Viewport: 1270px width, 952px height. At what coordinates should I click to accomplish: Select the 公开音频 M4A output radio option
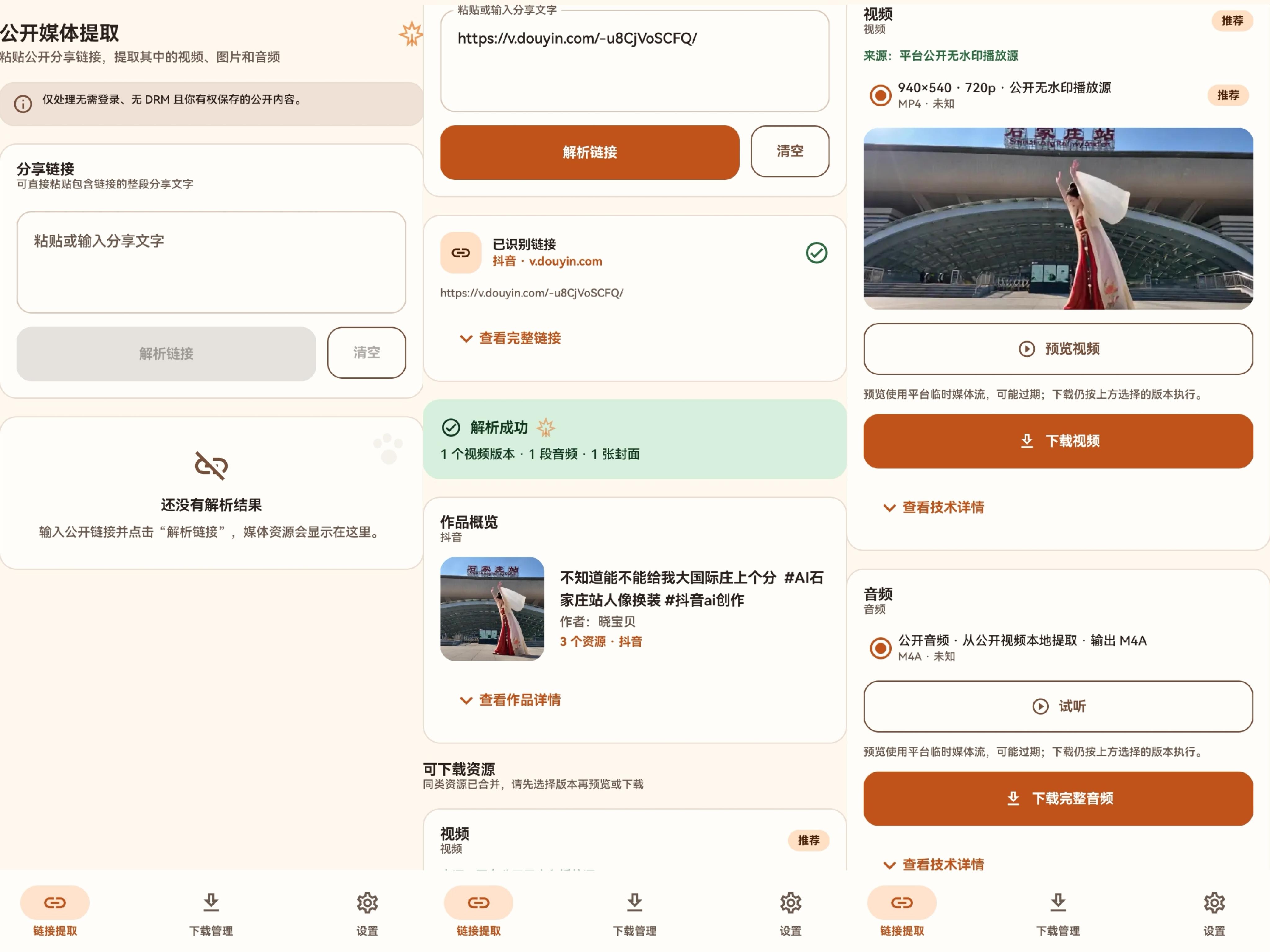click(880, 648)
